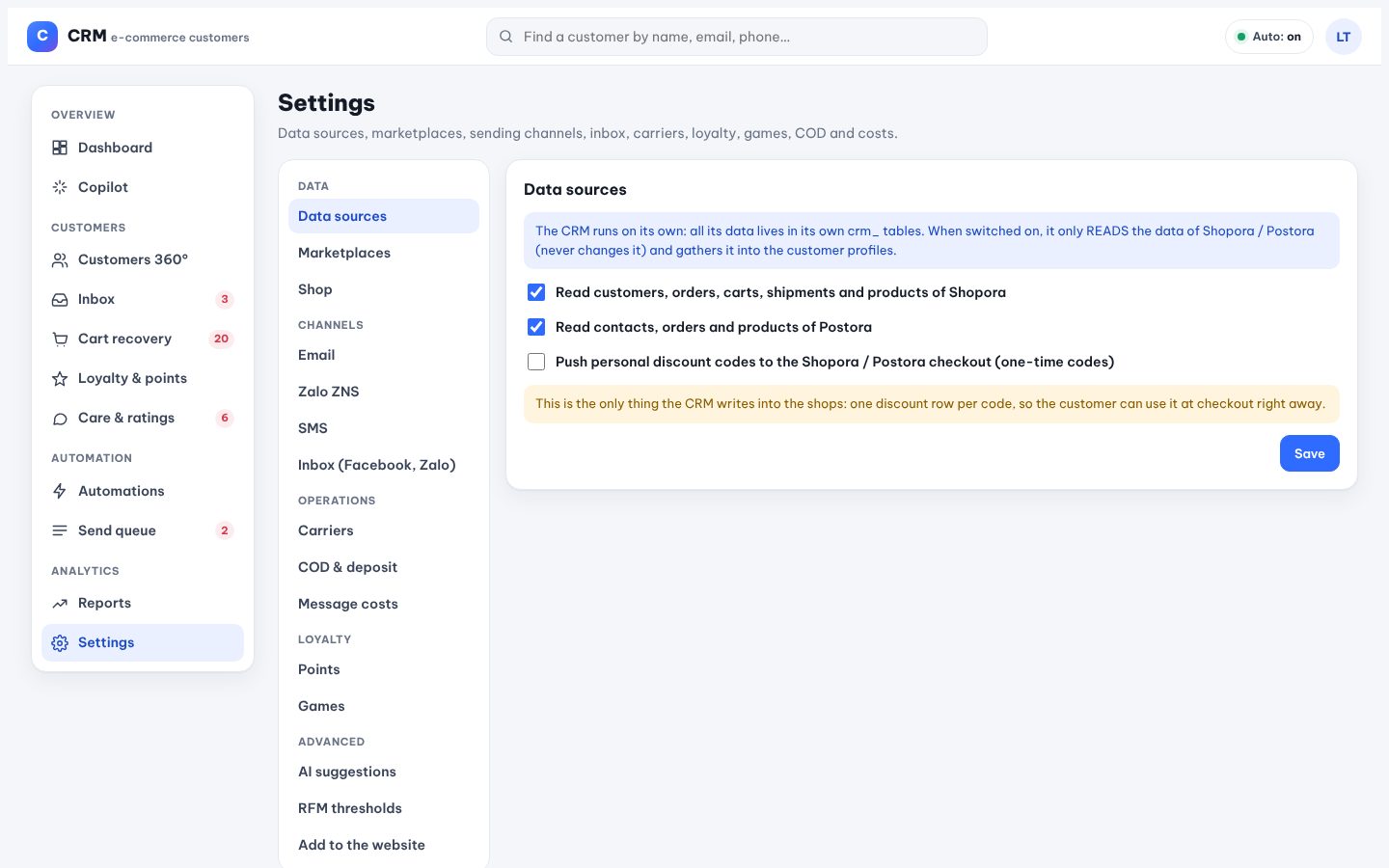Click the Dashboard grid icon
1389x868 pixels.
pos(60,148)
